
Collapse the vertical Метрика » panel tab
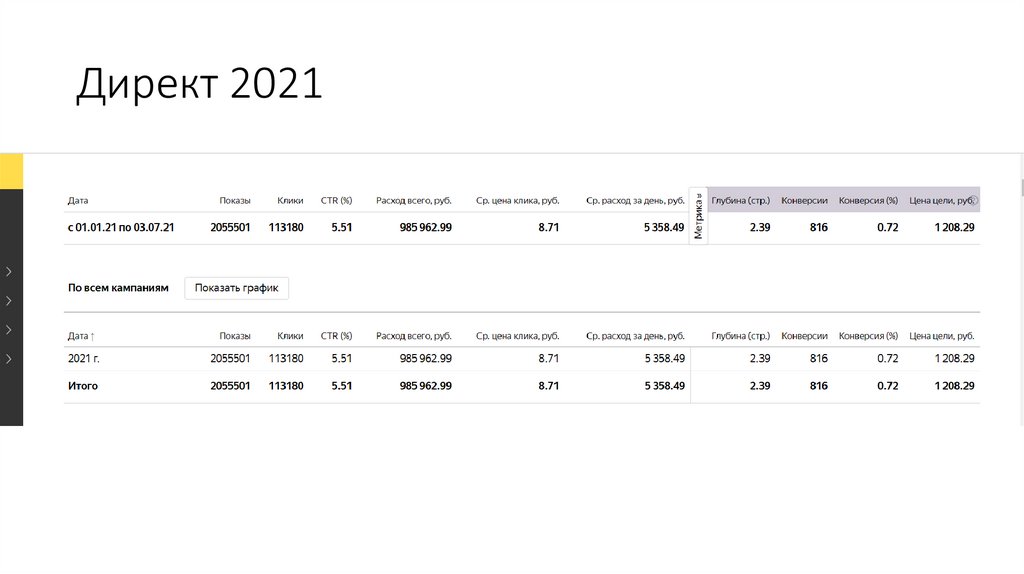coord(698,216)
